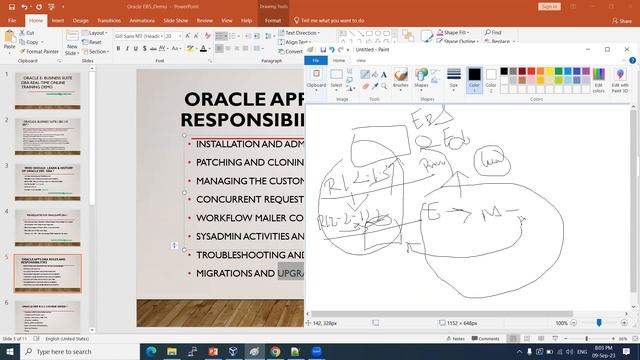Toggle Comments pane in PowerPoint status bar

(485, 339)
